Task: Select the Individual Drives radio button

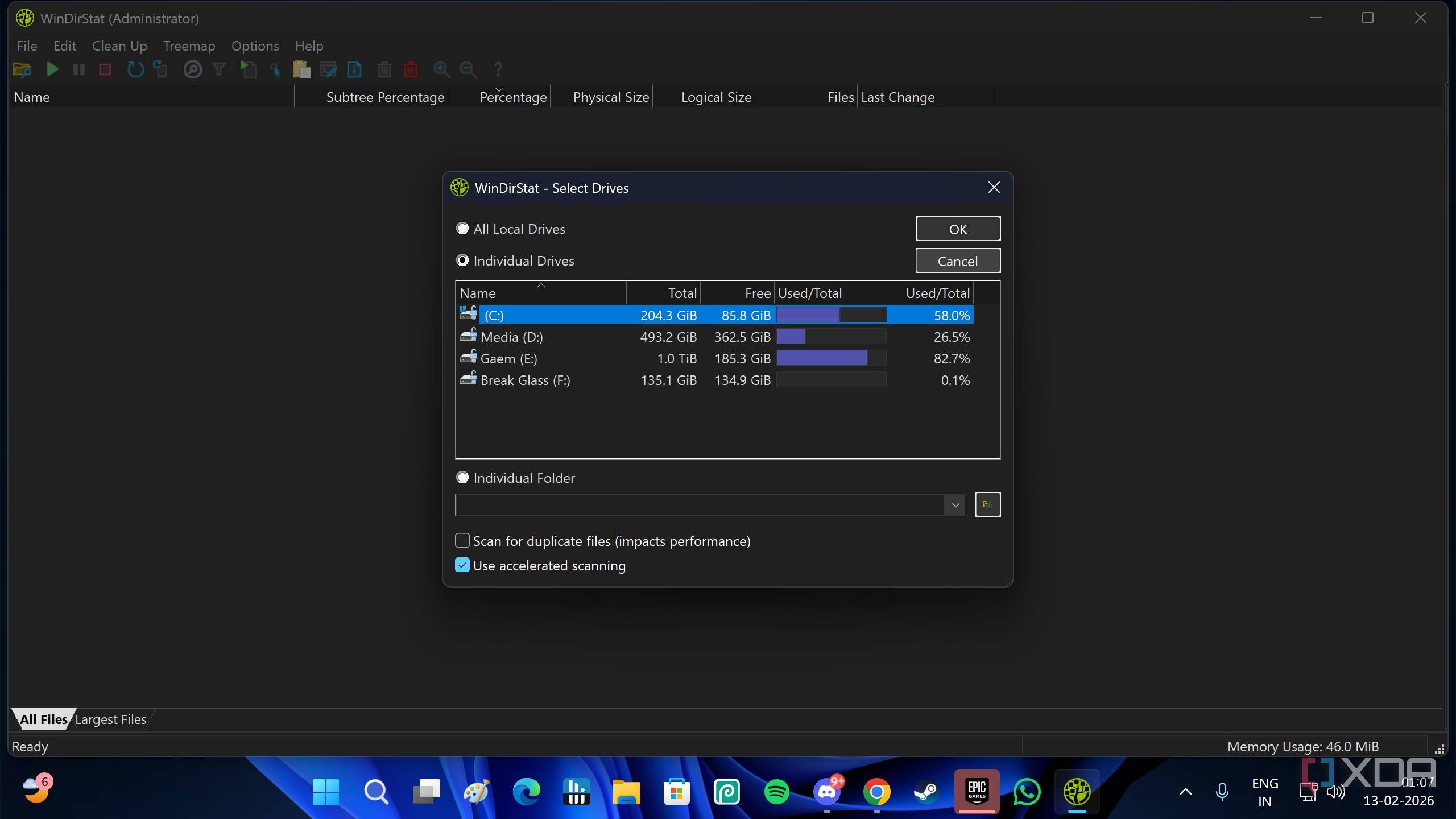Action: pos(462,260)
